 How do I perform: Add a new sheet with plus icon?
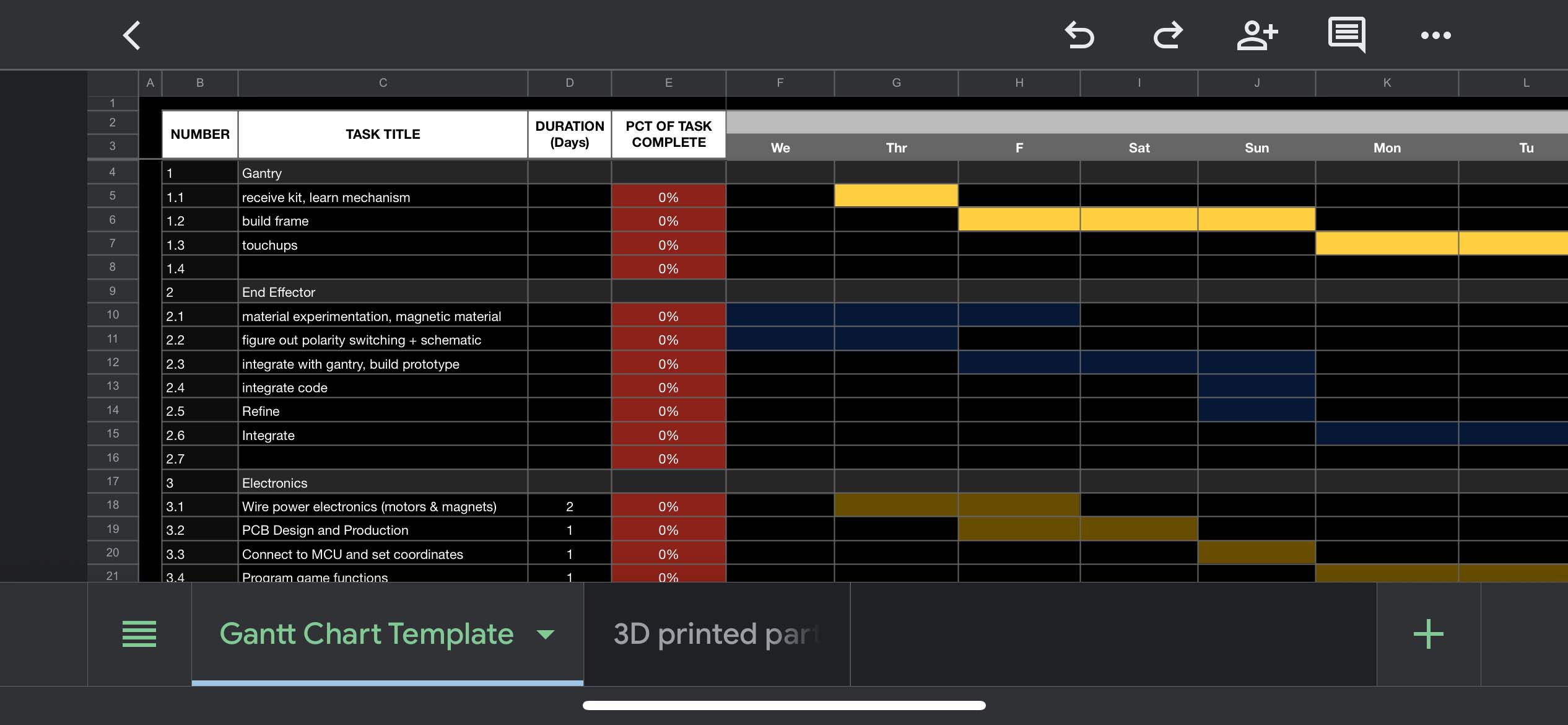[1428, 634]
